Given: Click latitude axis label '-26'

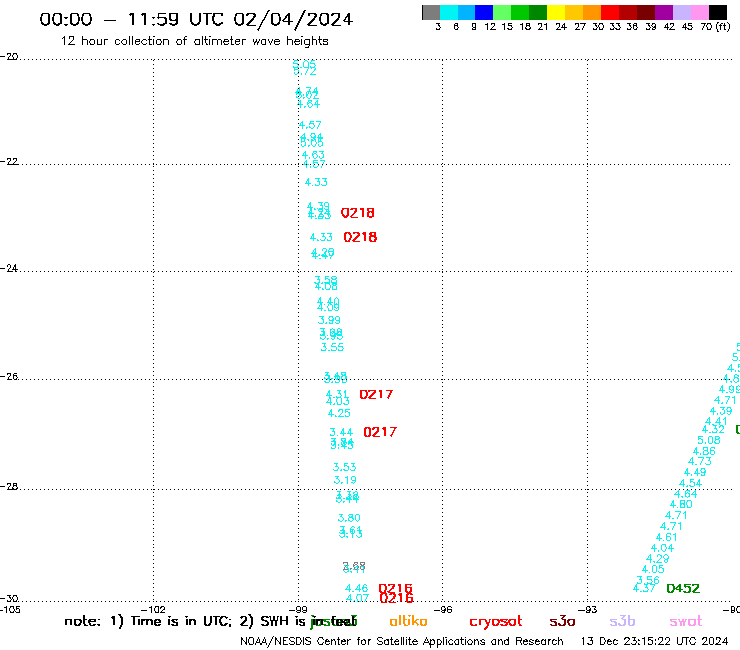Looking at the screenshot, I should (x=9, y=376).
